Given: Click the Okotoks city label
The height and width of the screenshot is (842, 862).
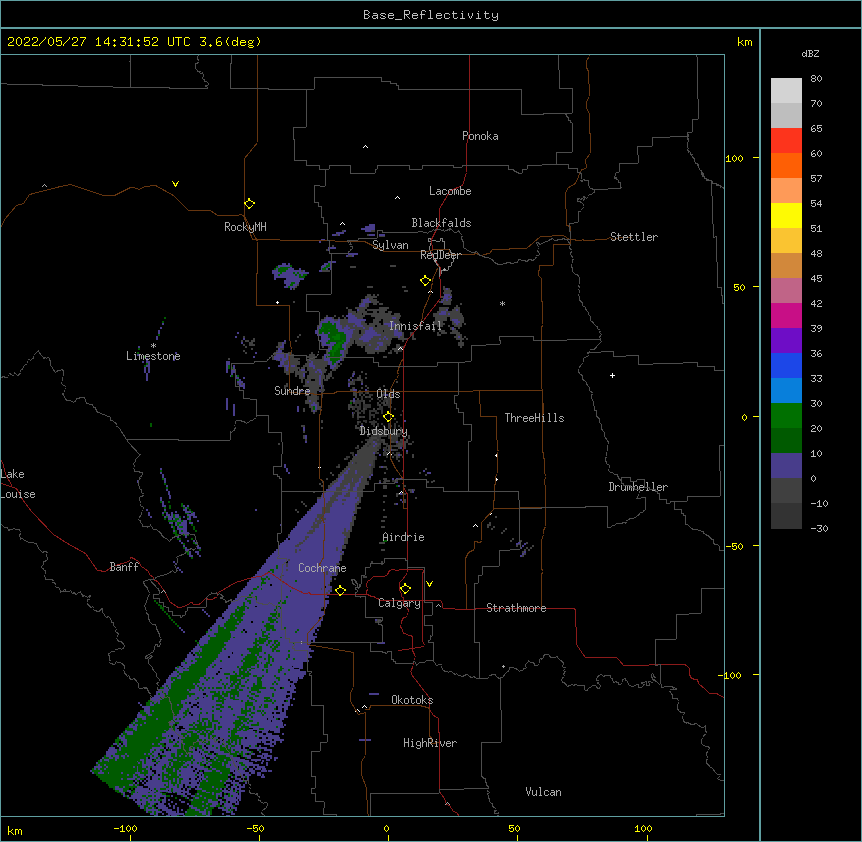Looking at the screenshot, I should click(x=412, y=700).
